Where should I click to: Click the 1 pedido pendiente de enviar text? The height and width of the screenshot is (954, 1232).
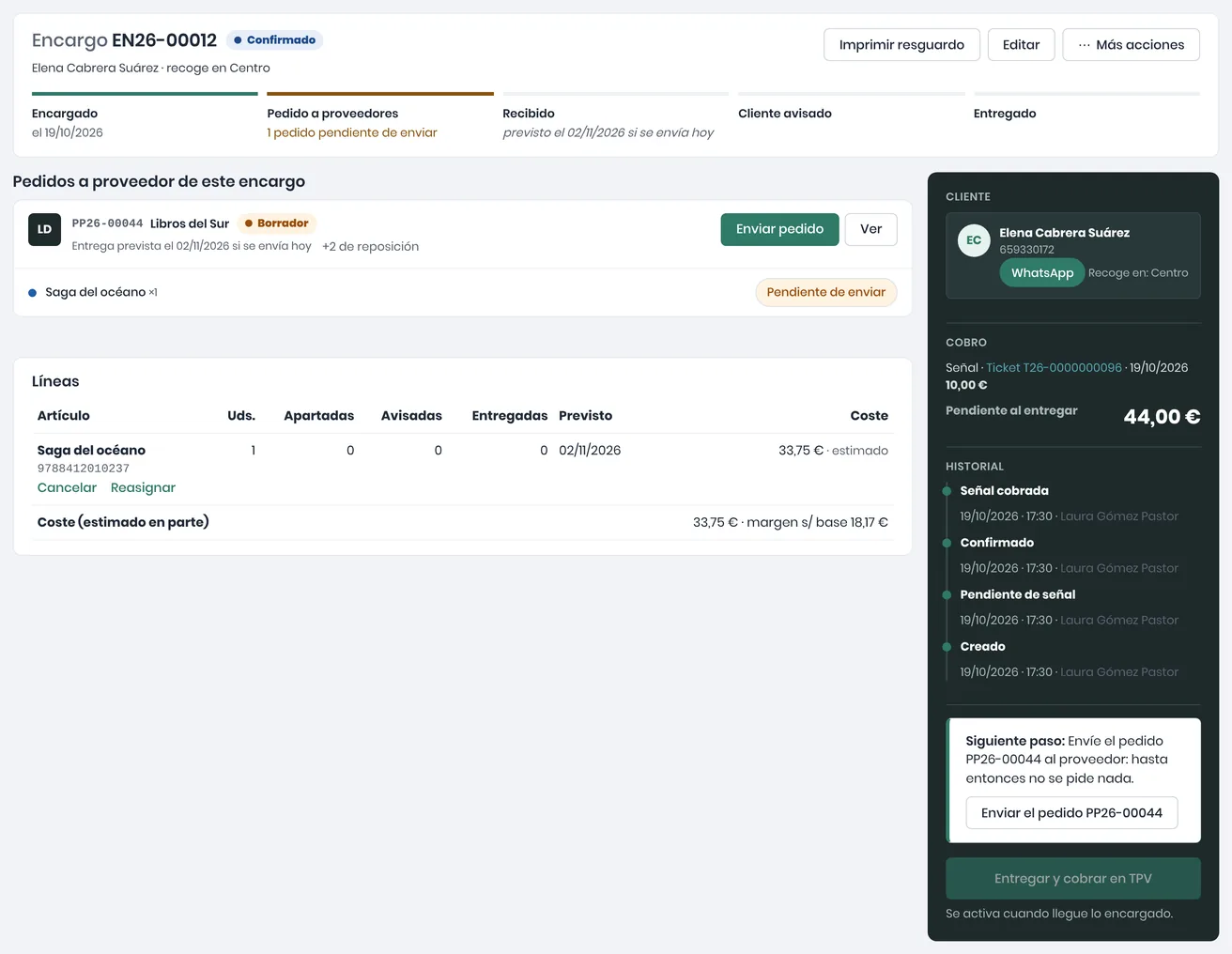point(352,133)
